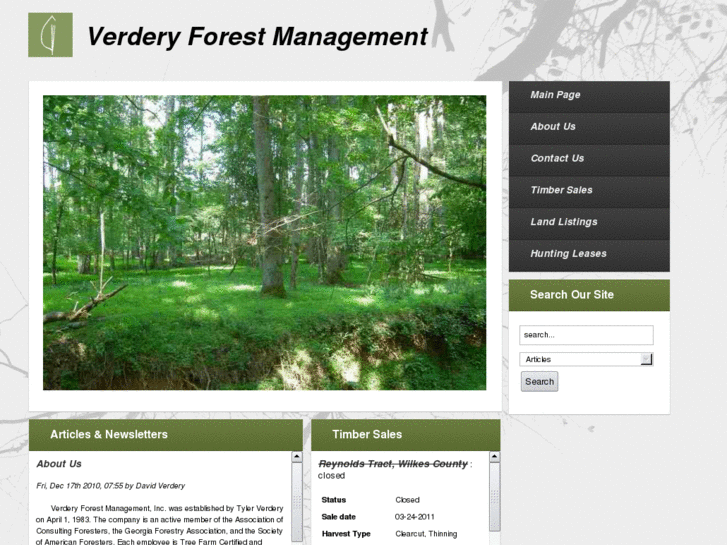Screen dimensions: 727x545
Task: Click the green leaf logo icon
Action: [x=50, y=35]
